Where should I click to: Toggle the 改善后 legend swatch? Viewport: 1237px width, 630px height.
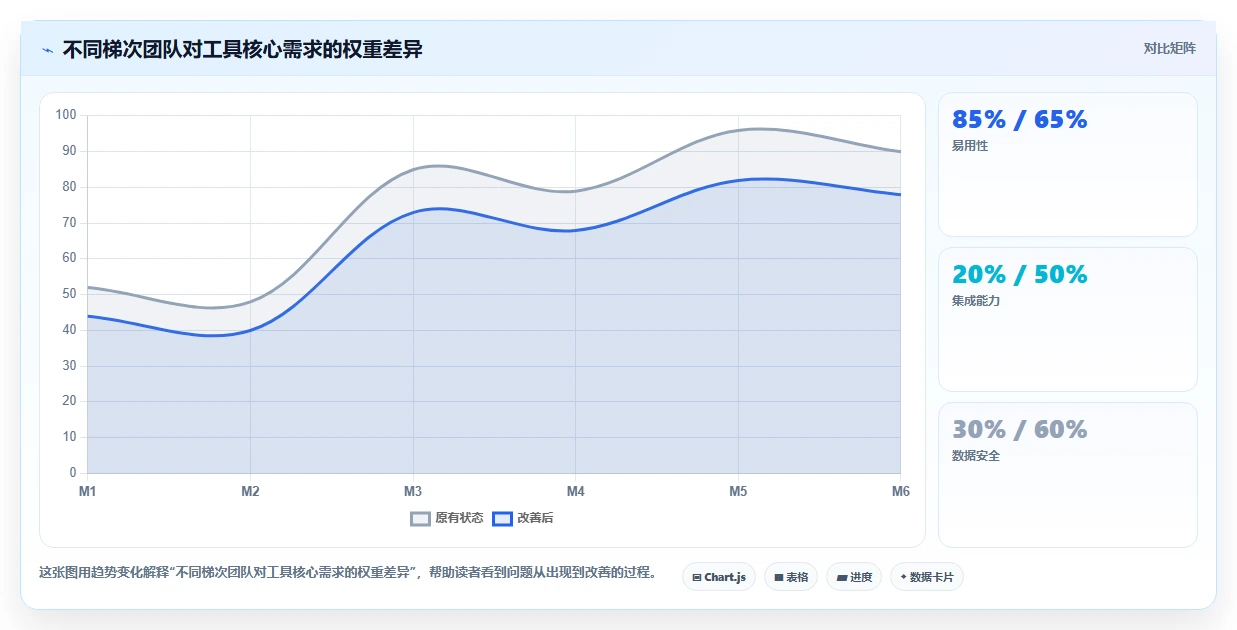pyautogui.click(x=502, y=518)
